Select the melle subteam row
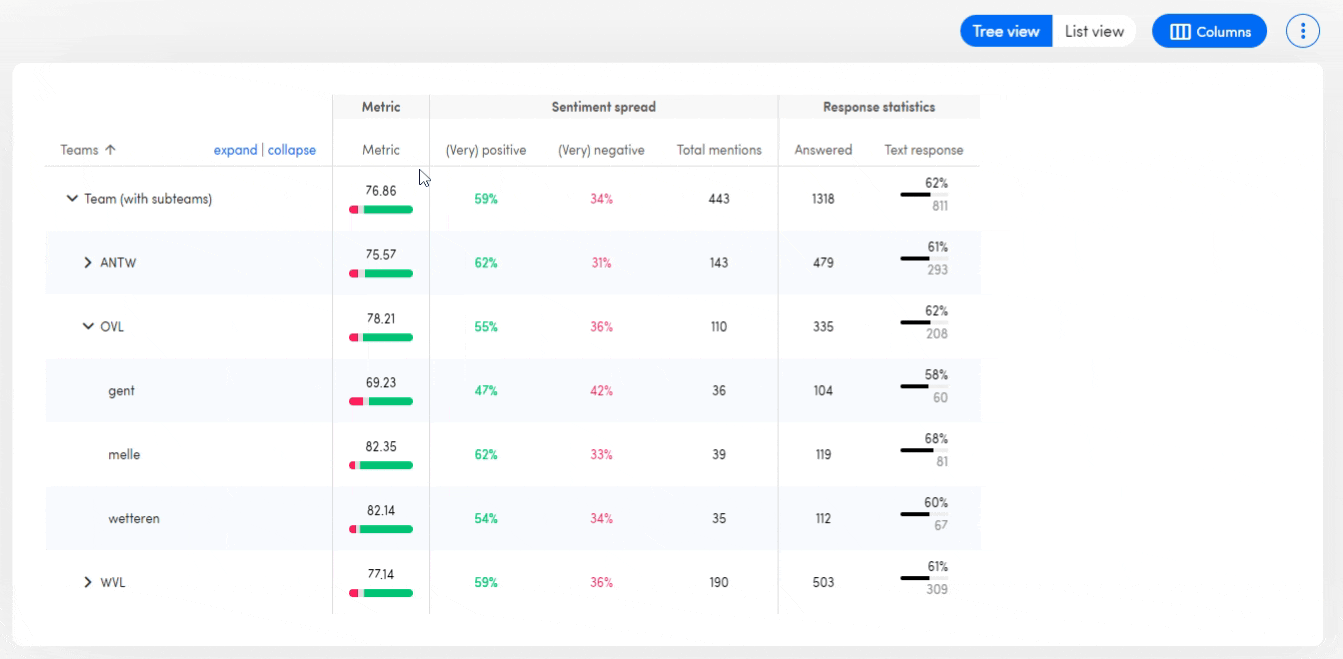Screen dimensions: 1343x659 (124, 455)
